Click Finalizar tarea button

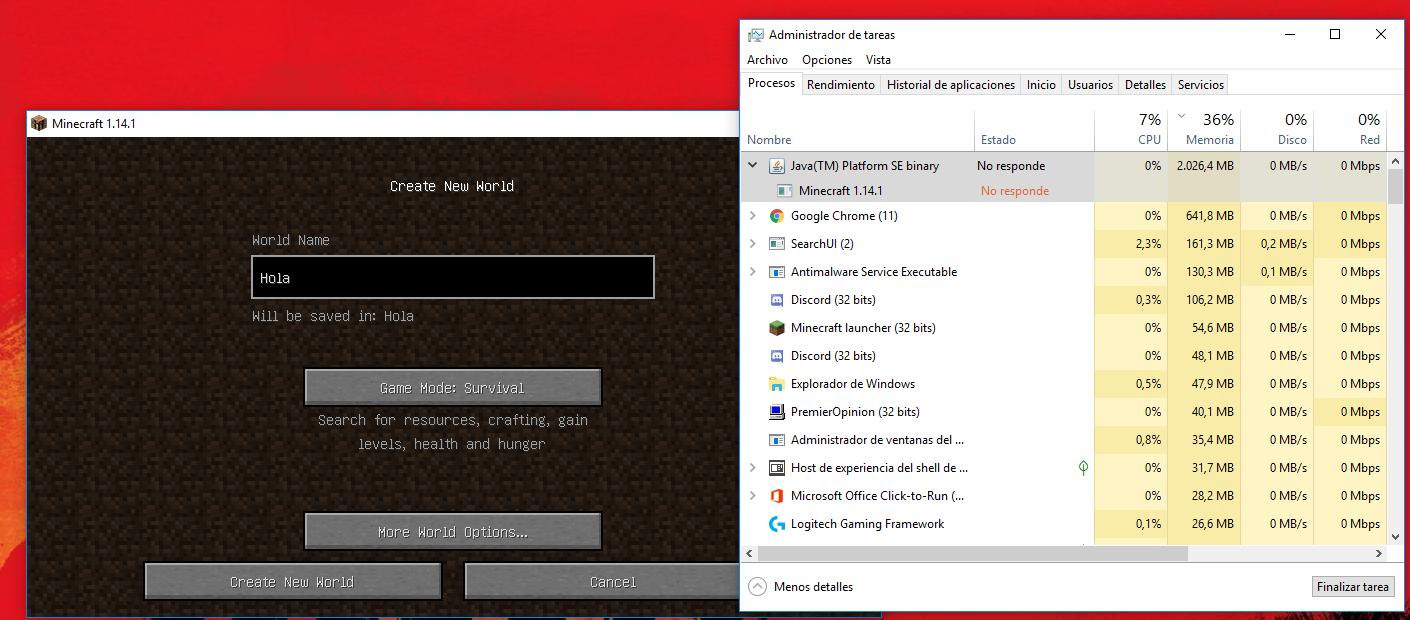coord(1352,587)
